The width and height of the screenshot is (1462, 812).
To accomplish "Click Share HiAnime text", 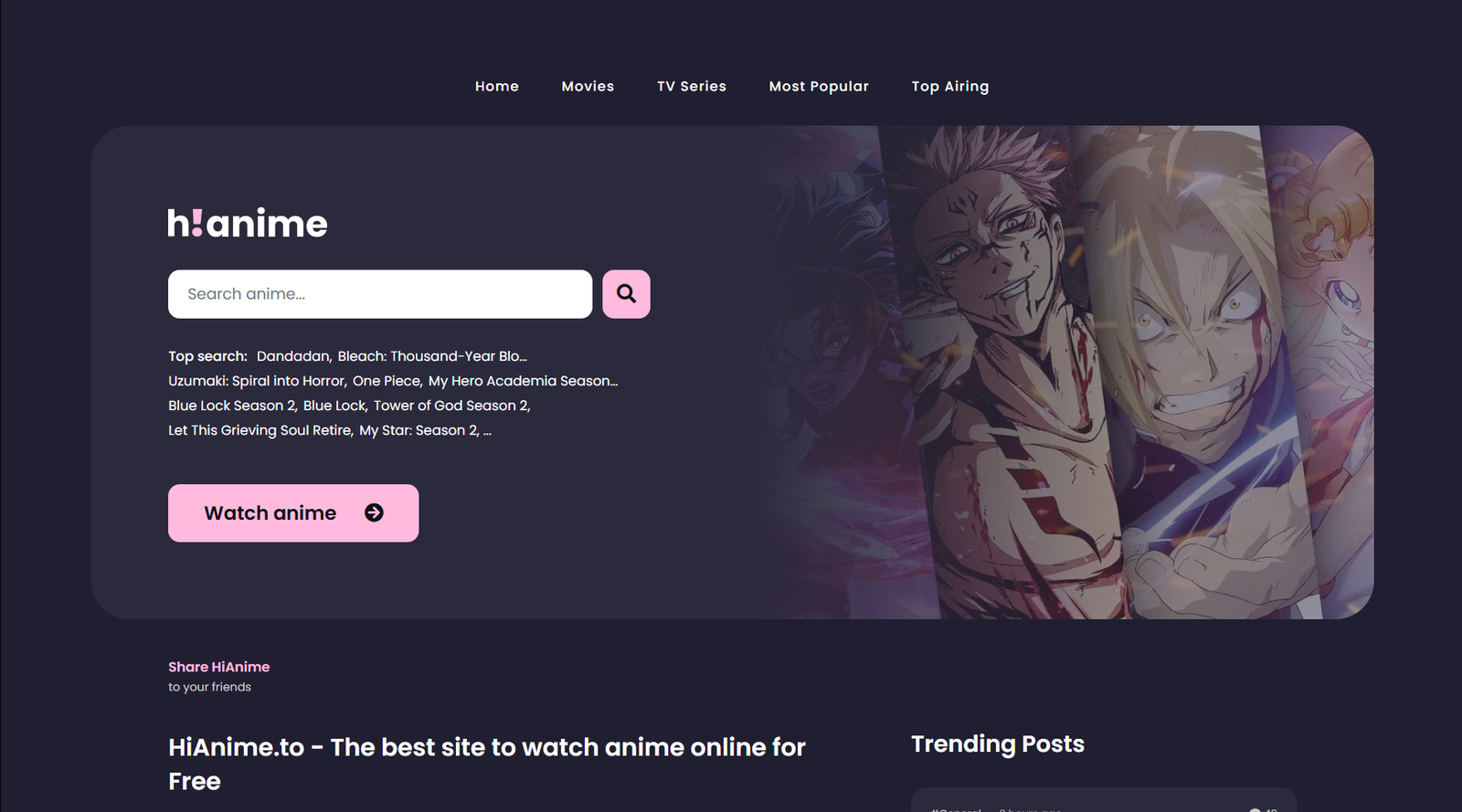I will [x=218, y=667].
